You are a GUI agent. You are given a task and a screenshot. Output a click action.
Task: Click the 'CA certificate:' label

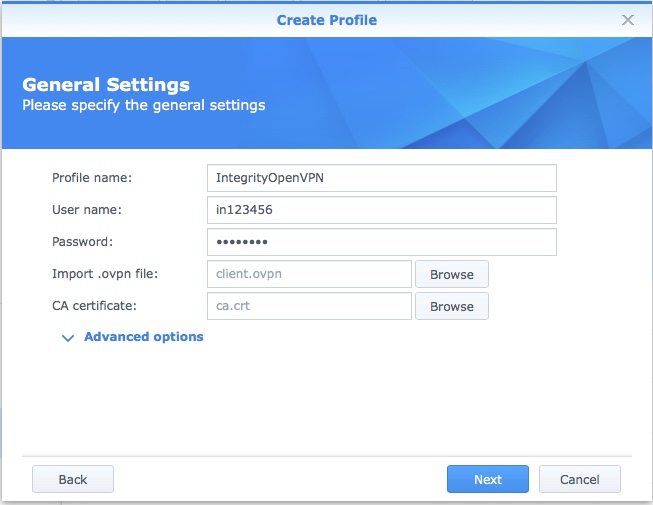coord(94,306)
